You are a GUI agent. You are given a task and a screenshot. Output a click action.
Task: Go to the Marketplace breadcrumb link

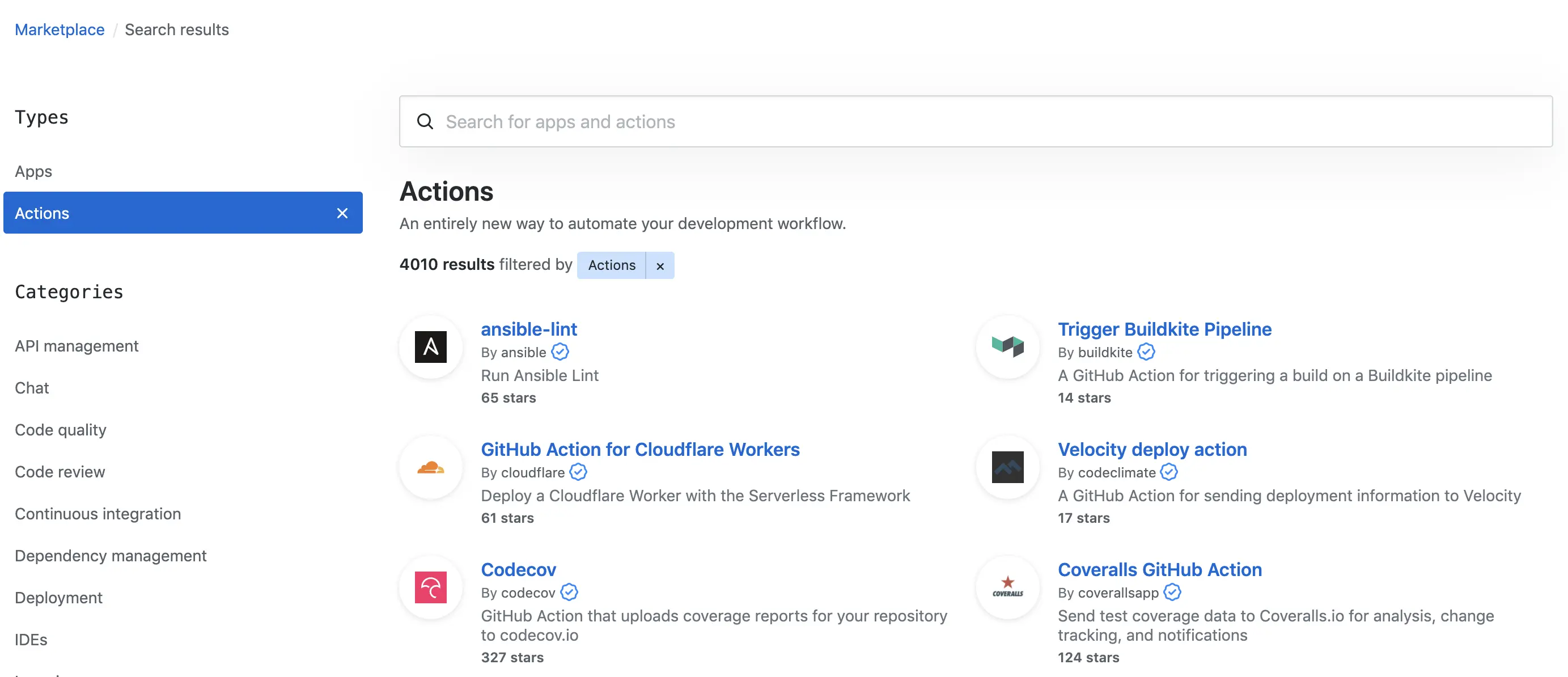(60, 29)
